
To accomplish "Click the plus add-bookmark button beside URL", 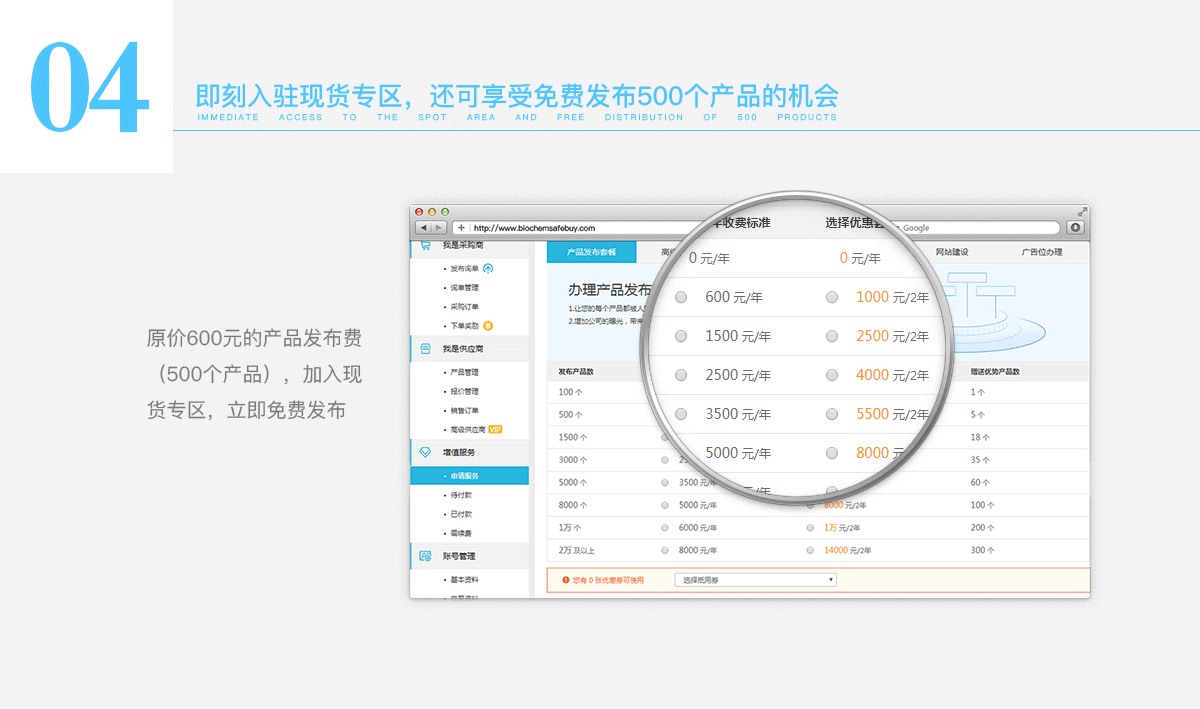I will coord(461,228).
